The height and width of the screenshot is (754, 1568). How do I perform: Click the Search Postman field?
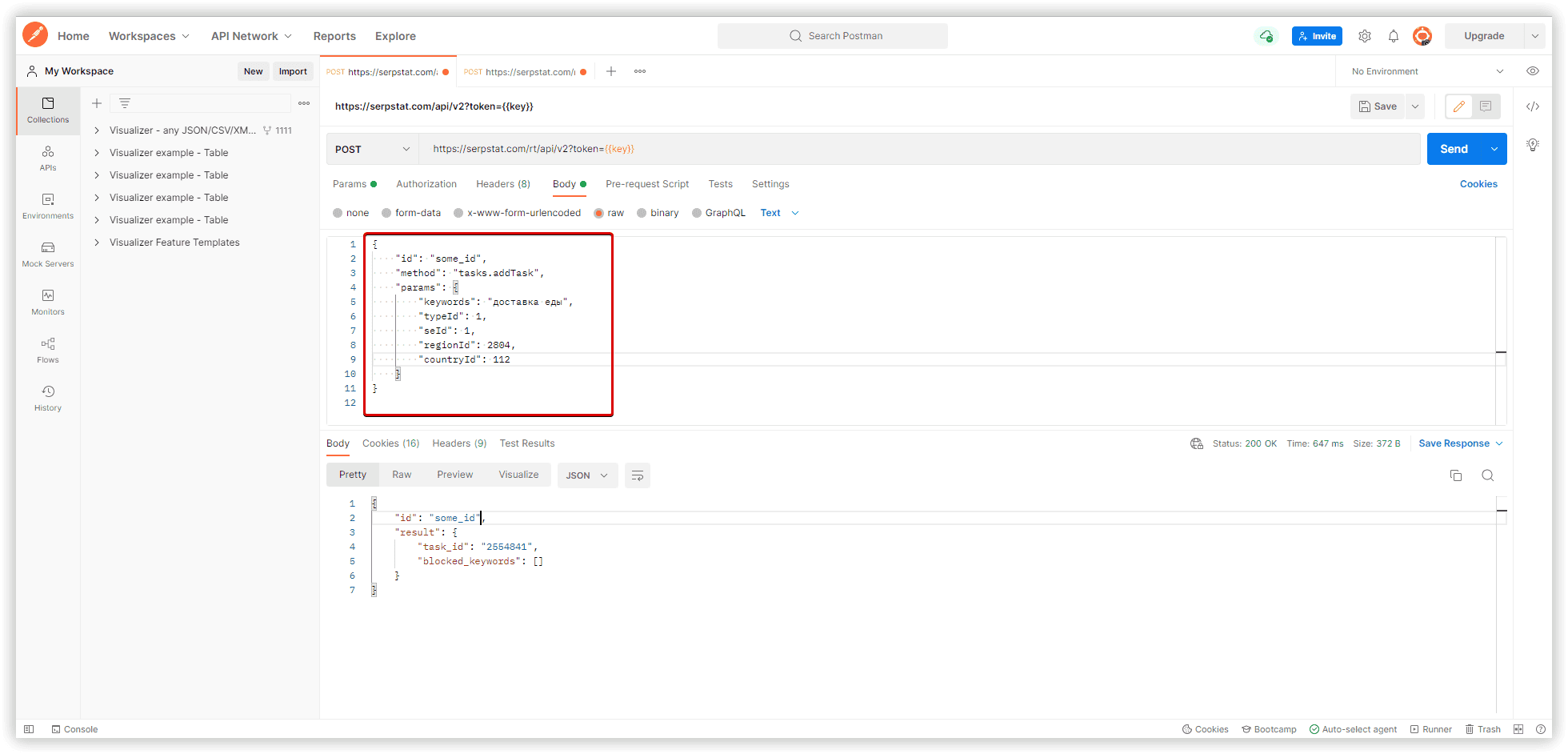click(x=833, y=36)
